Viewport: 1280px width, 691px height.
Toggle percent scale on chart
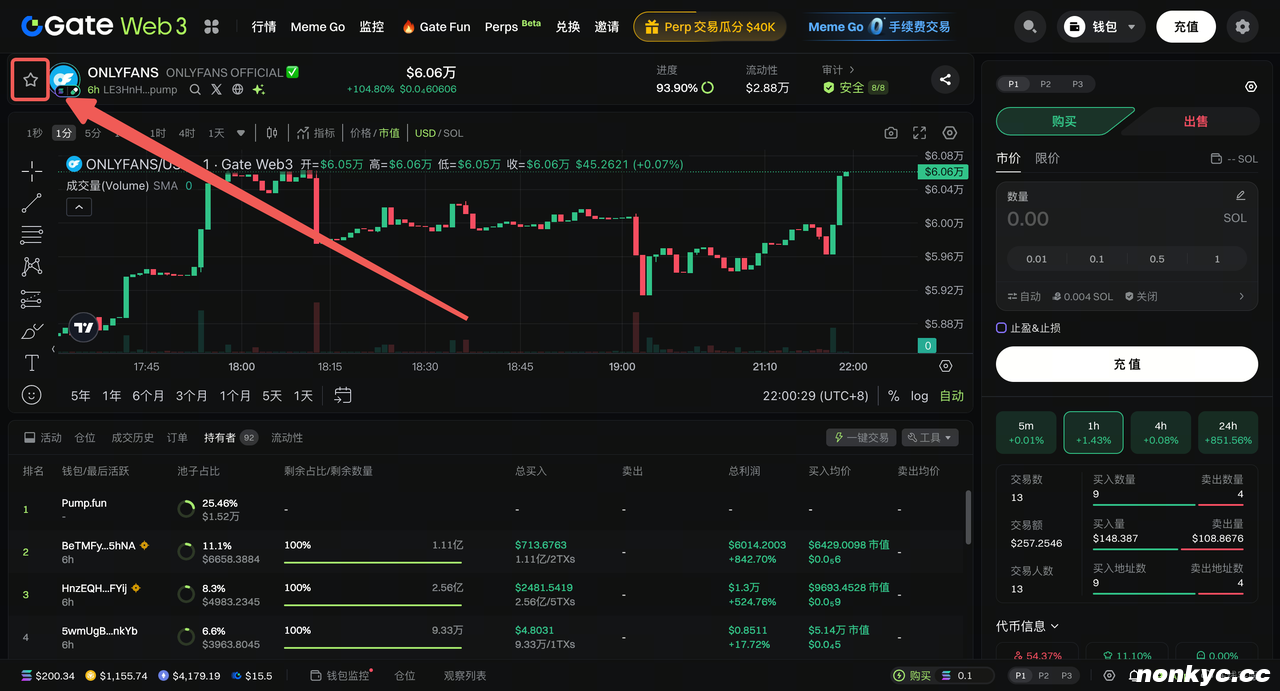(x=893, y=396)
